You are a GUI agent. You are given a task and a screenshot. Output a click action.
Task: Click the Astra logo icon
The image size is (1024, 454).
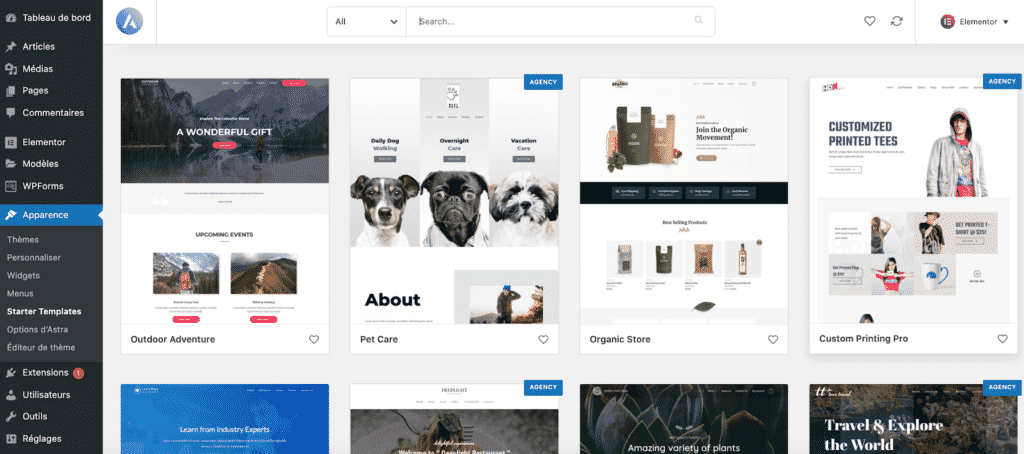click(x=129, y=21)
